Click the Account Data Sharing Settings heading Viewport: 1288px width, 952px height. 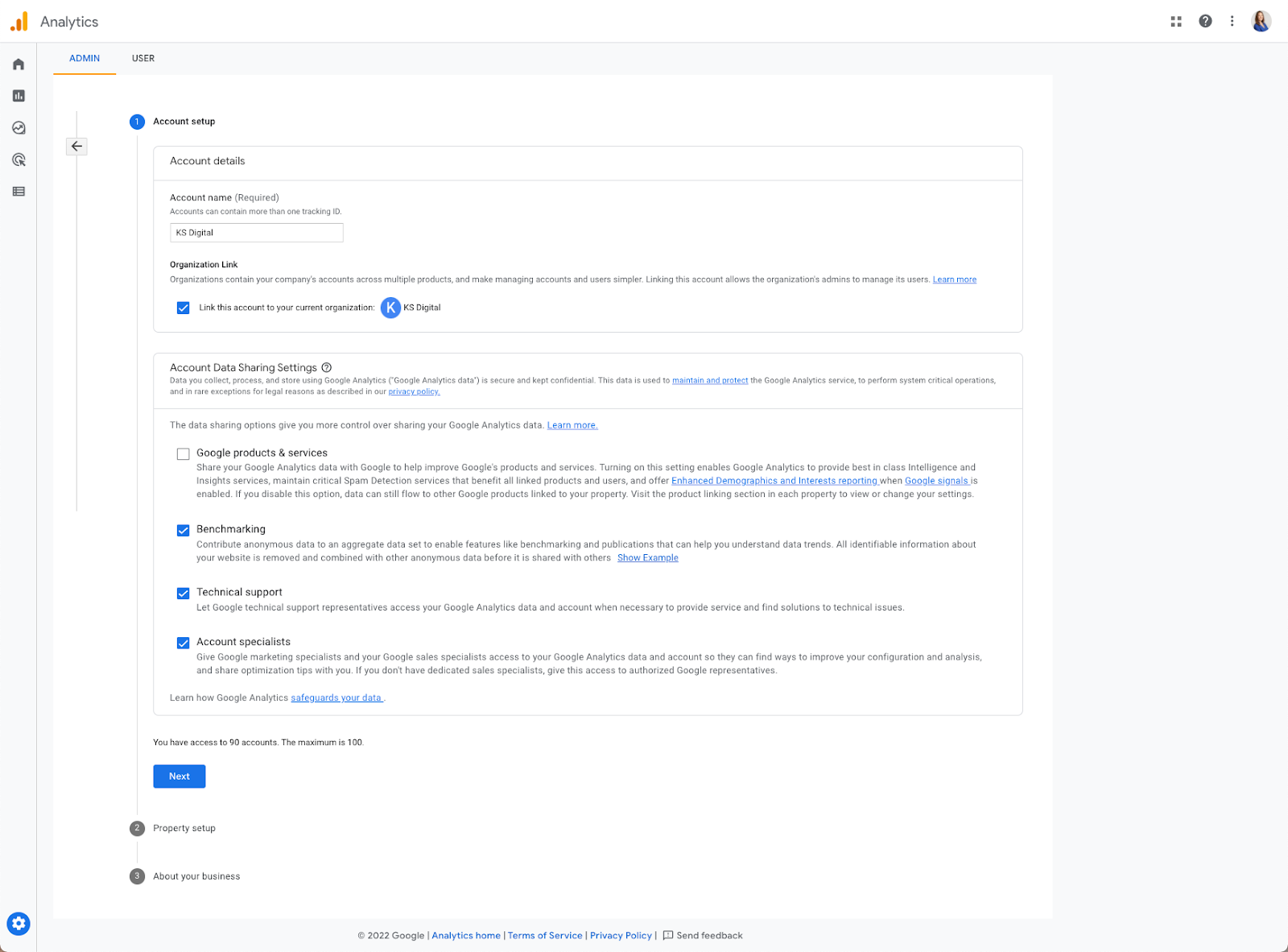point(243,367)
